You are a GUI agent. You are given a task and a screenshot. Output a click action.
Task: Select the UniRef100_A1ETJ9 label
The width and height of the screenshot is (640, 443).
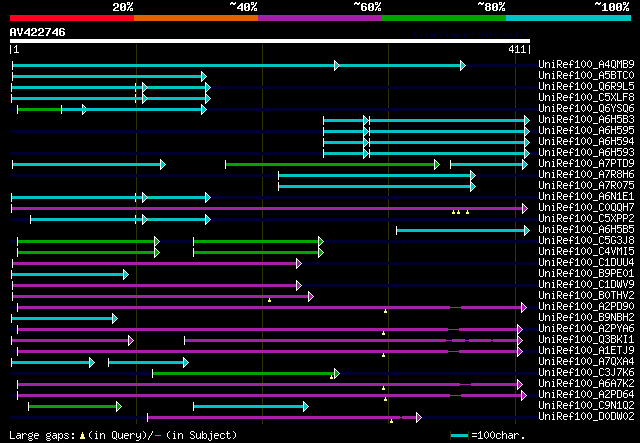pyautogui.click(x=586, y=351)
